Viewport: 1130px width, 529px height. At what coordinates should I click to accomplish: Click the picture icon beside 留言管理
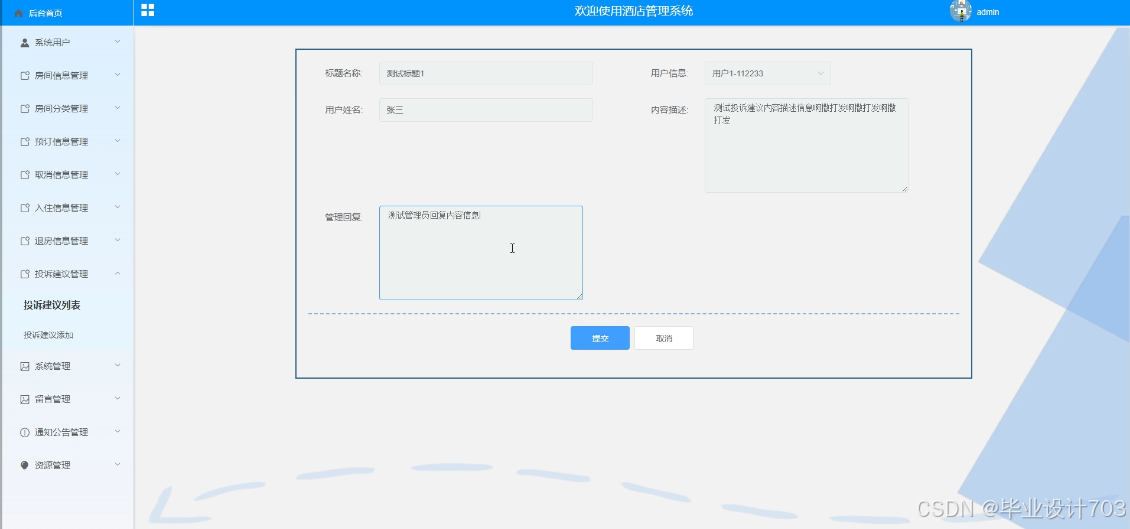tap(25, 399)
